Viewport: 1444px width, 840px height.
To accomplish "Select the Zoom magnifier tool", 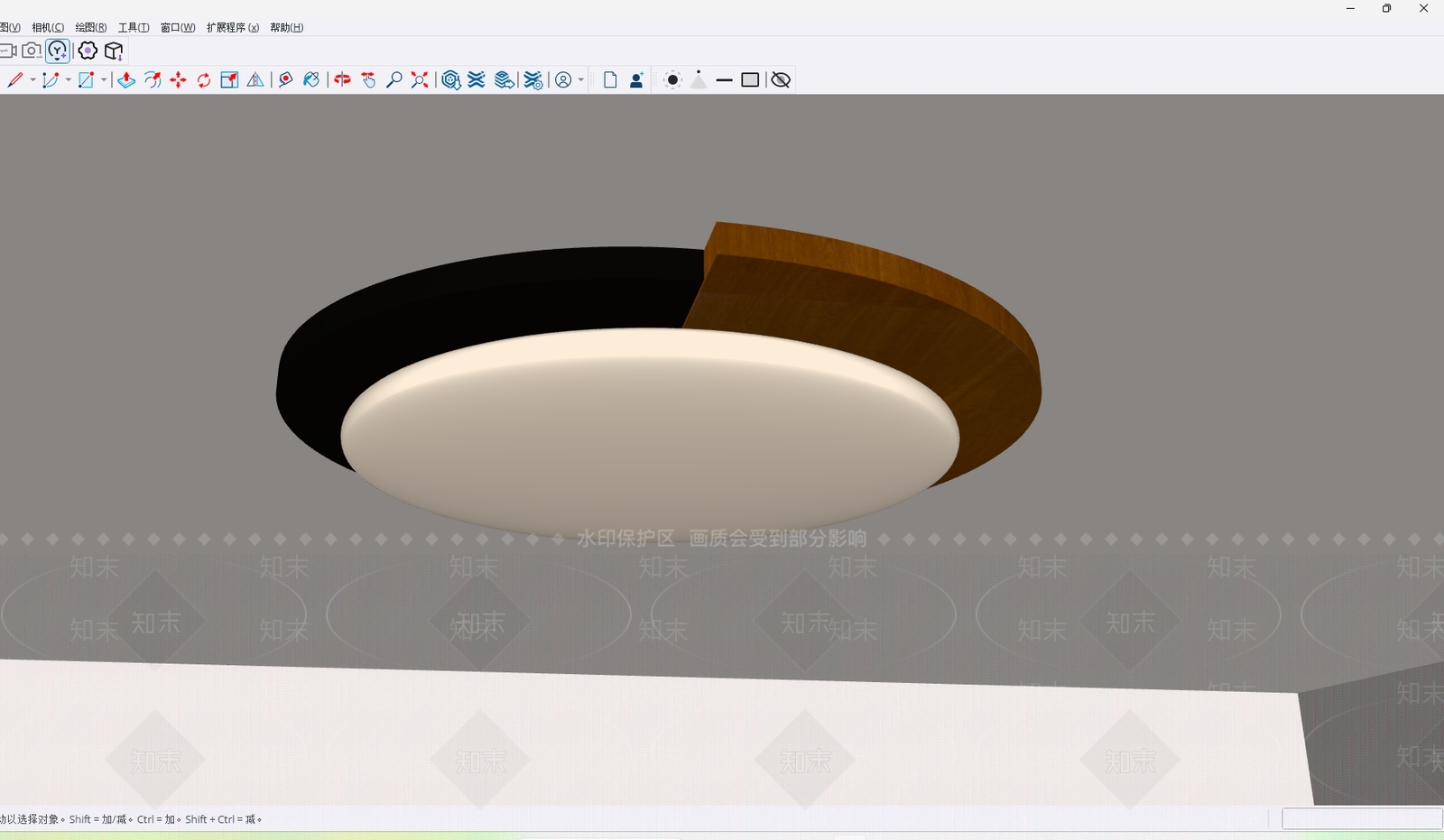I will pyautogui.click(x=393, y=80).
